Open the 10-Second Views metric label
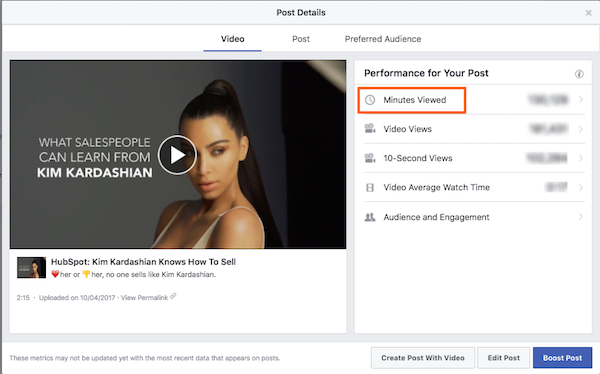 coord(418,158)
